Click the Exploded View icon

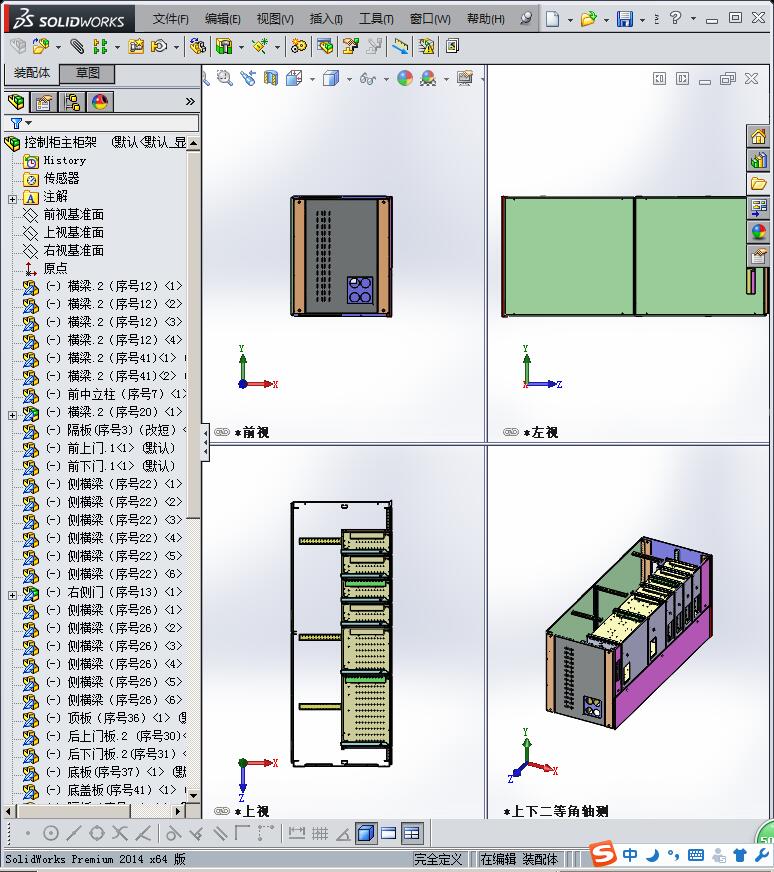[350, 47]
